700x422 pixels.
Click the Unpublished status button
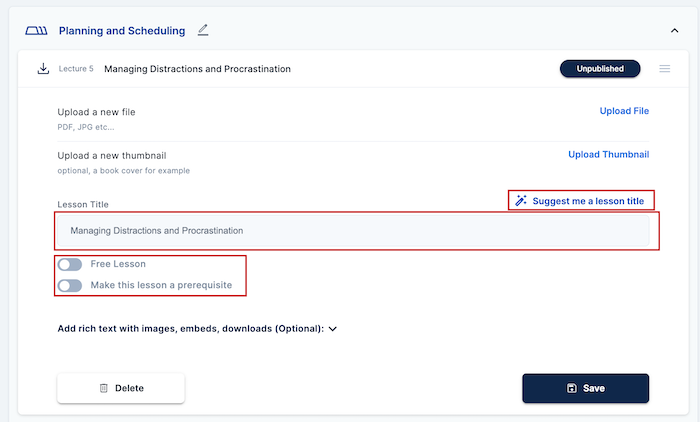[x=600, y=69]
